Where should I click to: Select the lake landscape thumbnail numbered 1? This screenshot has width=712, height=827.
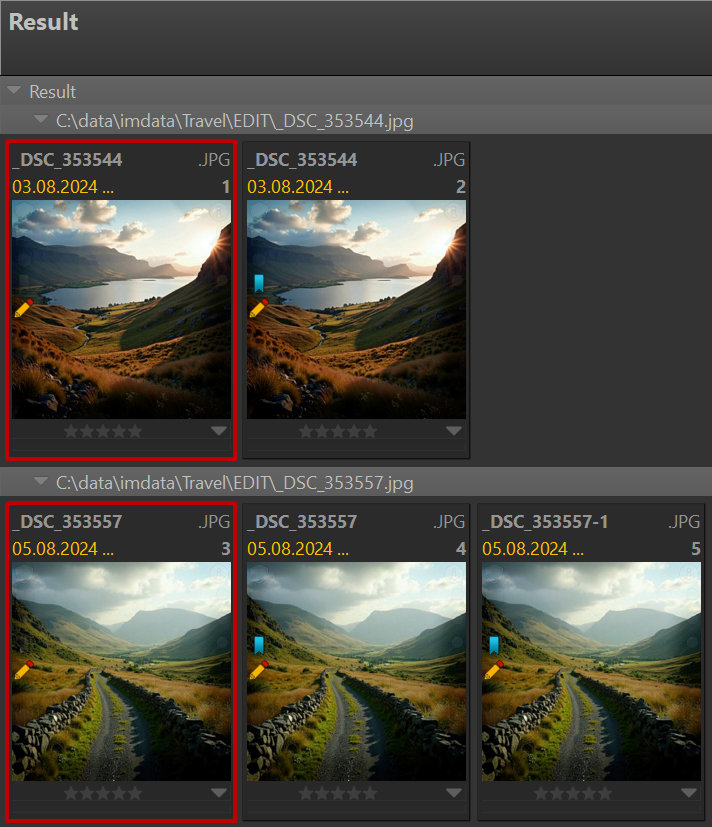[x=121, y=310]
